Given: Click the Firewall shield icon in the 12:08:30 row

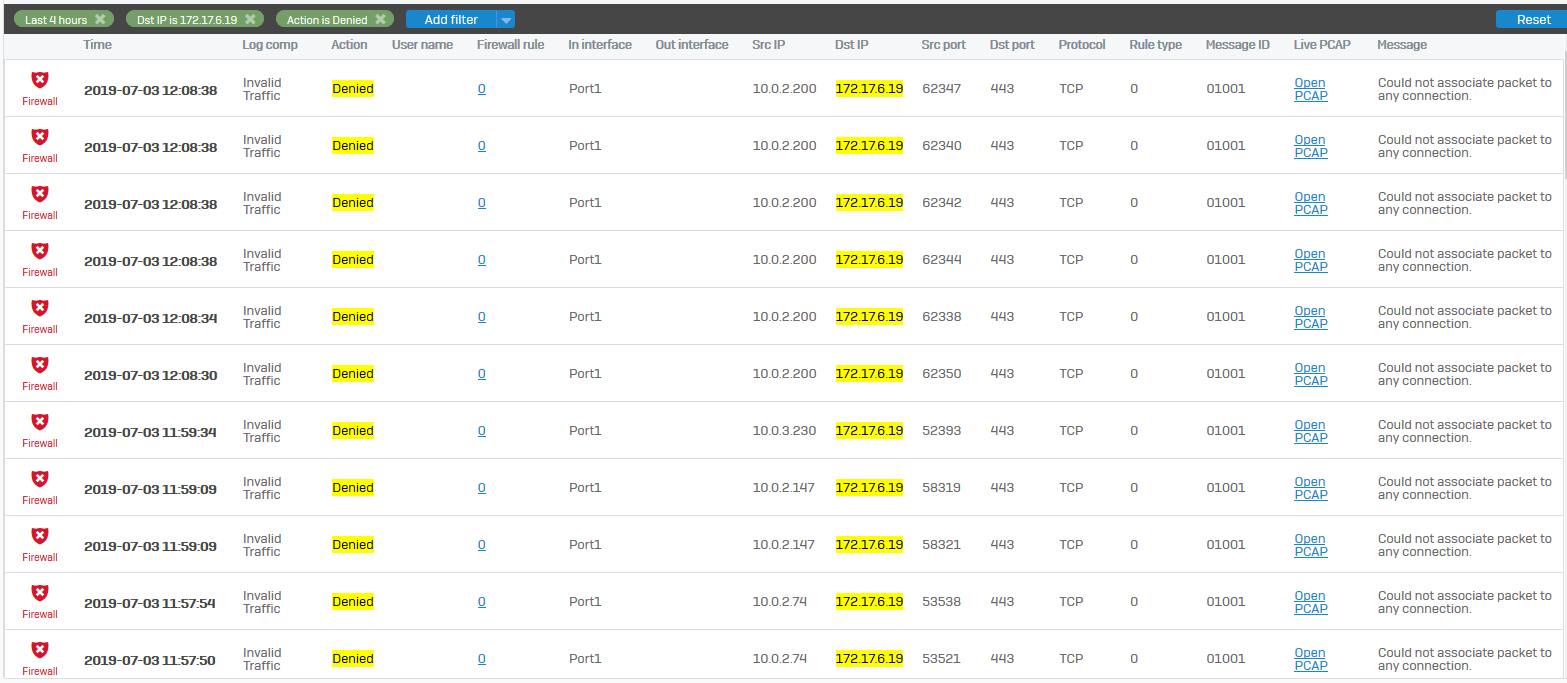Looking at the screenshot, I should coord(40,365).
